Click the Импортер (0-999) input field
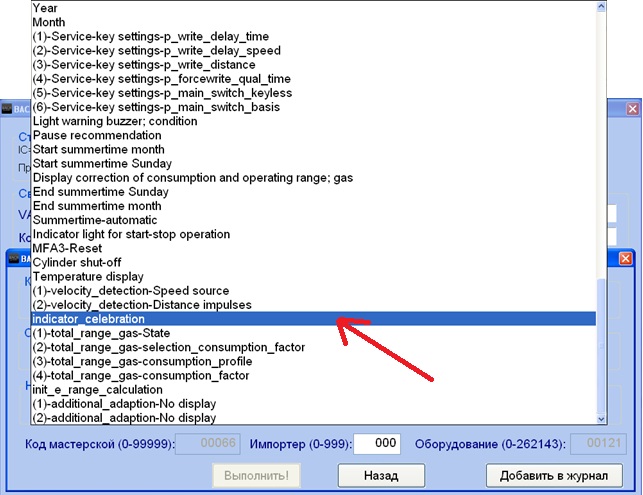Viewport: 643px width, 495px height. [378, 444]
